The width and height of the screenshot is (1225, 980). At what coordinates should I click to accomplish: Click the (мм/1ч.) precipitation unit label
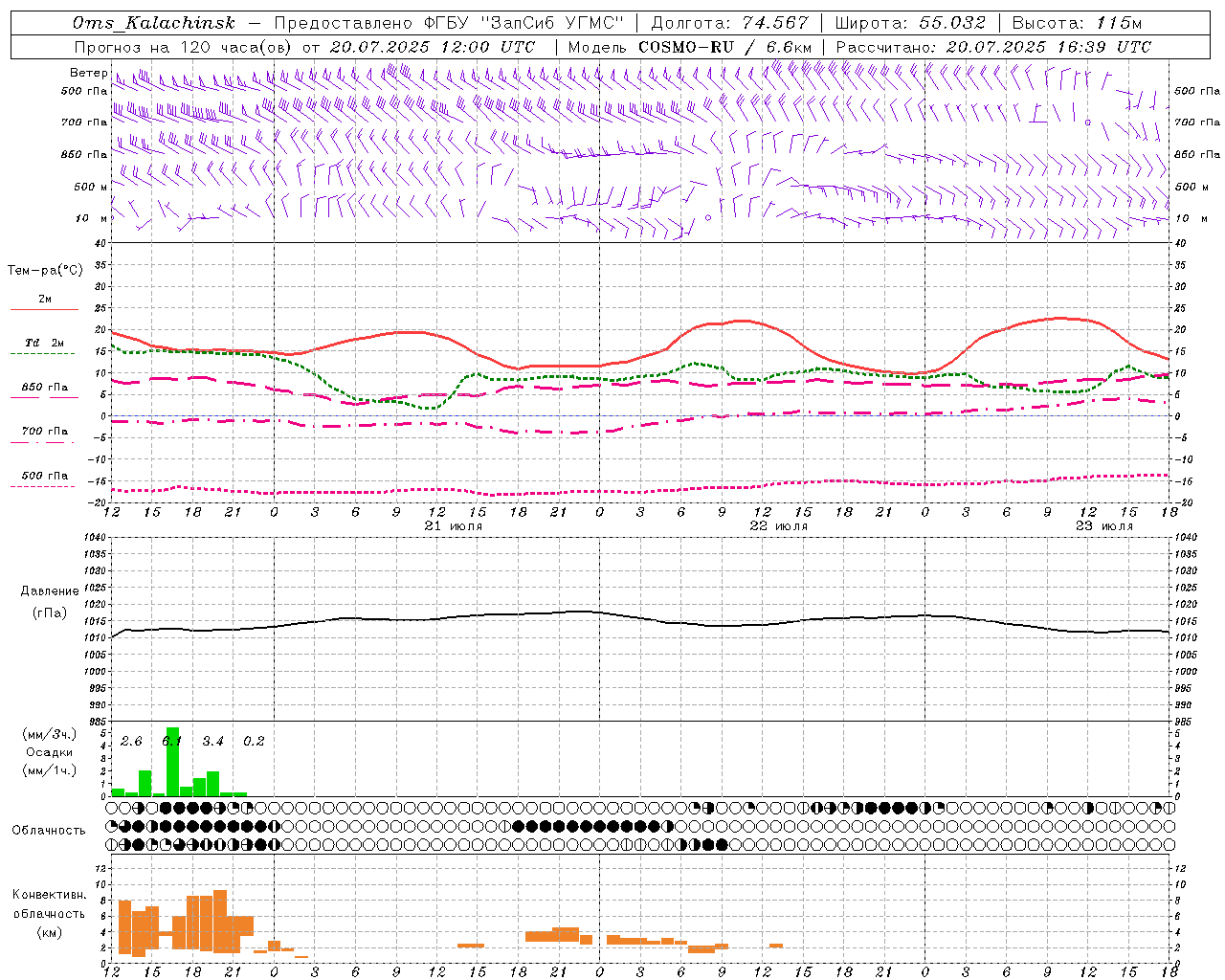50,770
